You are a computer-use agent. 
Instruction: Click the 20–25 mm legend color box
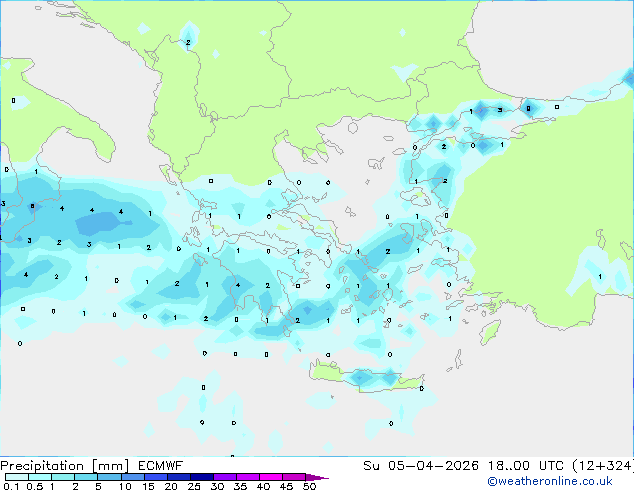pyautogui.click(x=179, y=477)
